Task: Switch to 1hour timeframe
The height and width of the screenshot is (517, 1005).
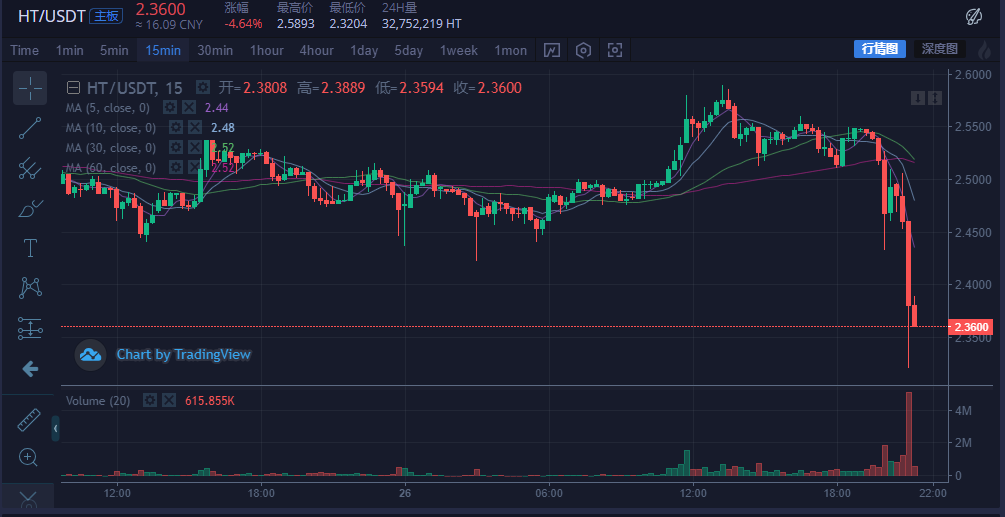Action: coord(267,51)
